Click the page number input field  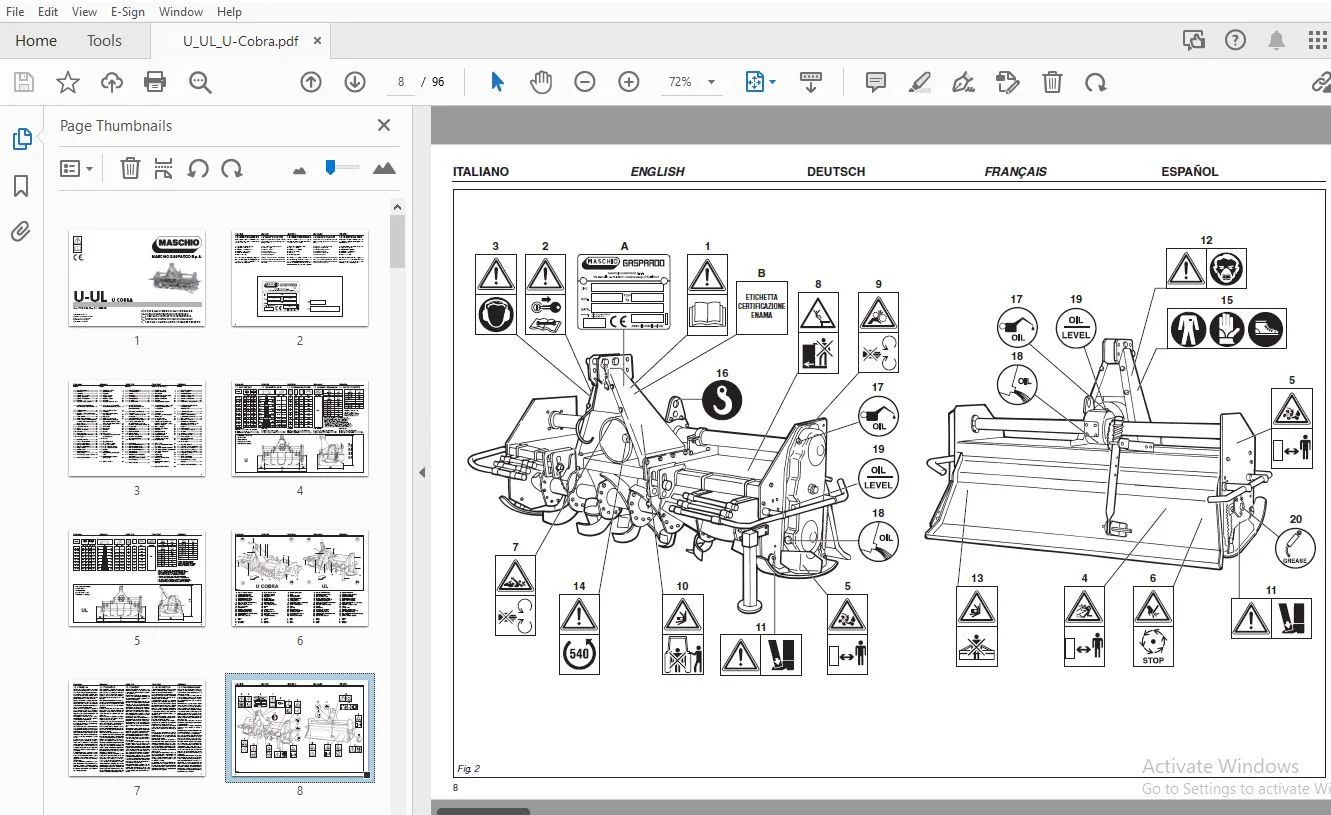pos(400,82)
